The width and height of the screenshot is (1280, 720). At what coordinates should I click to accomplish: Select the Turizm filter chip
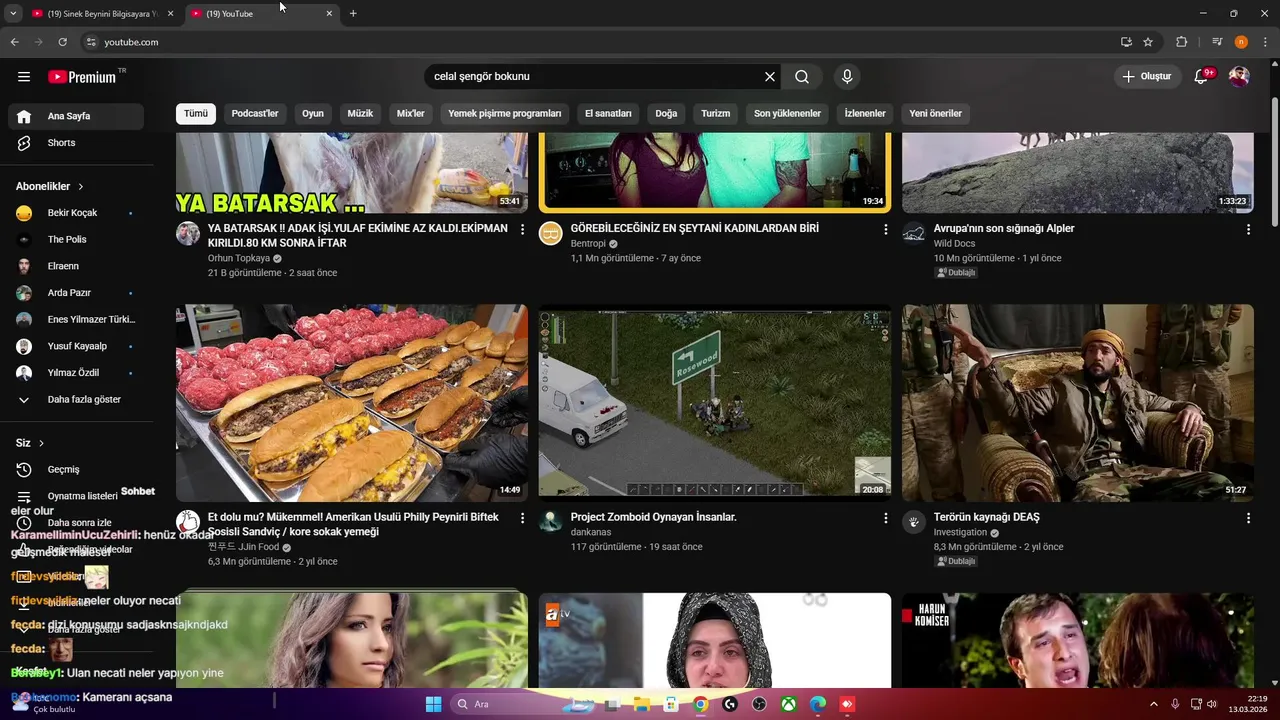[716, 113]
